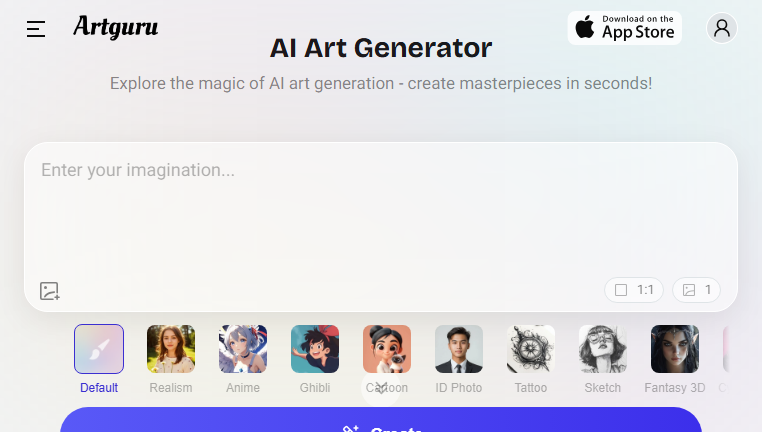Select the Ghibli style thumbnail

coord(315,349)
